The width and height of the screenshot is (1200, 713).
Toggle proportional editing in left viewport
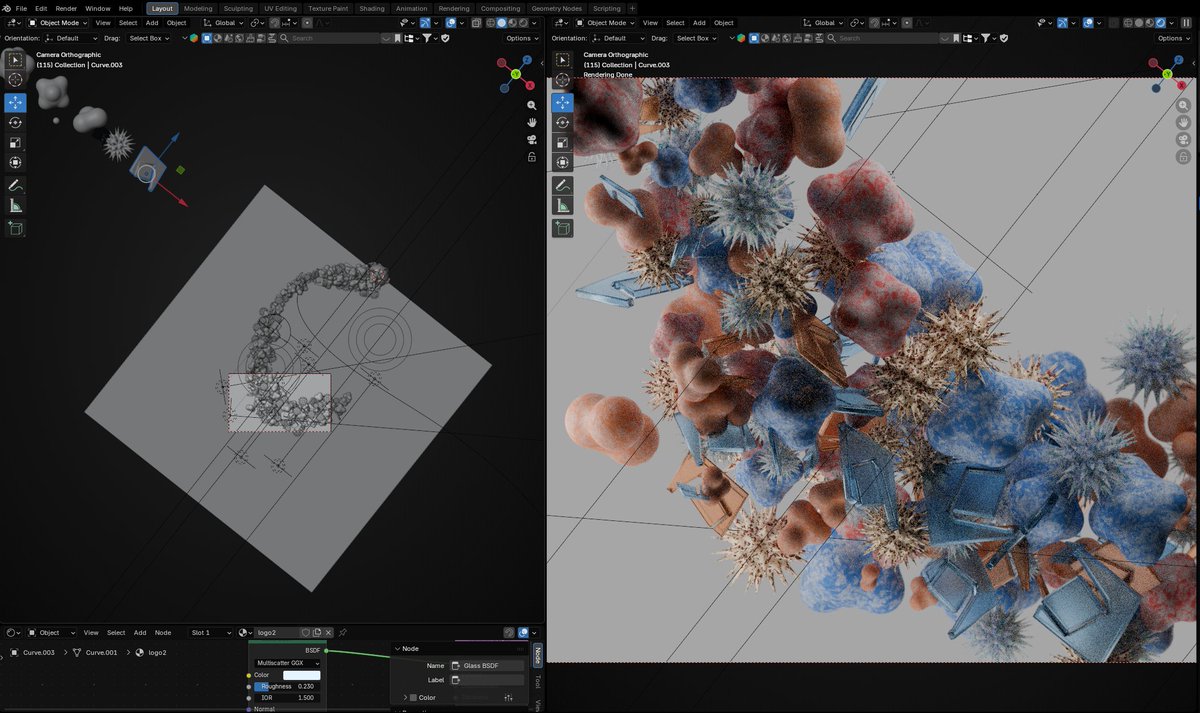(308, 22)
